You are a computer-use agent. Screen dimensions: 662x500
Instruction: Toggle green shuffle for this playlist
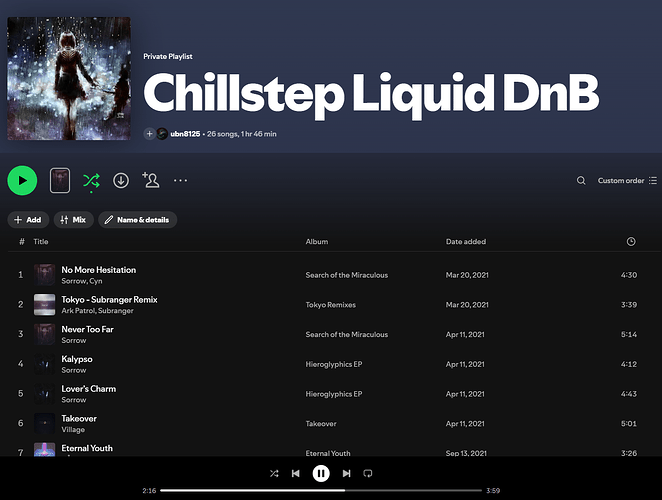[91, 181]
